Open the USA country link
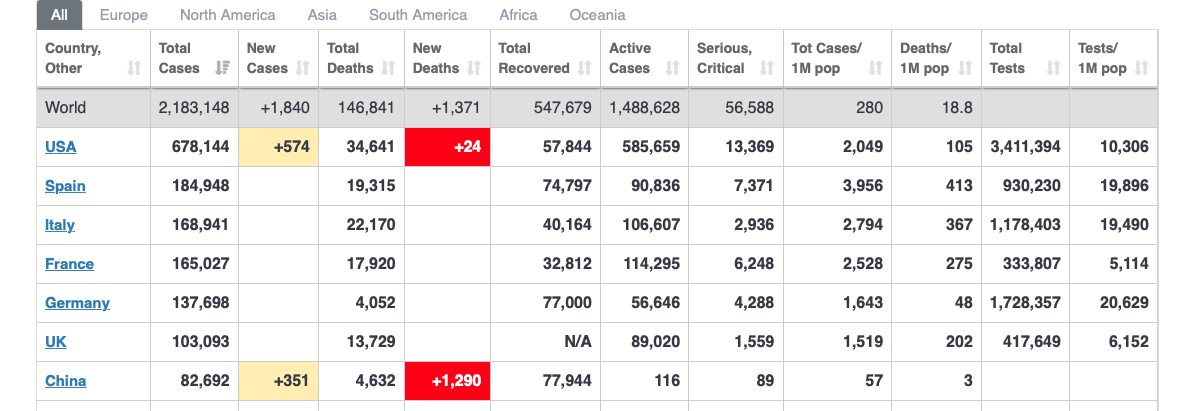 click(x=61, y=147)
